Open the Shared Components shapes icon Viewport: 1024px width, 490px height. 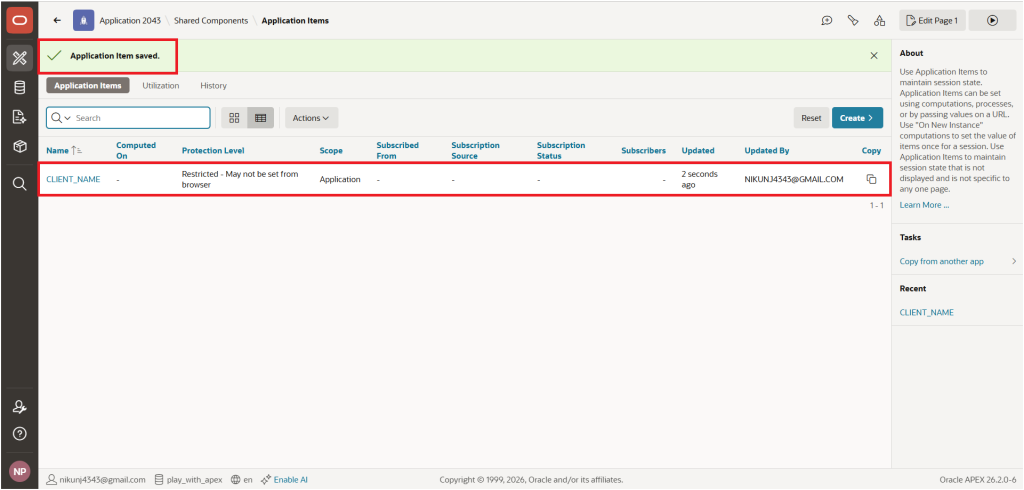879,20
